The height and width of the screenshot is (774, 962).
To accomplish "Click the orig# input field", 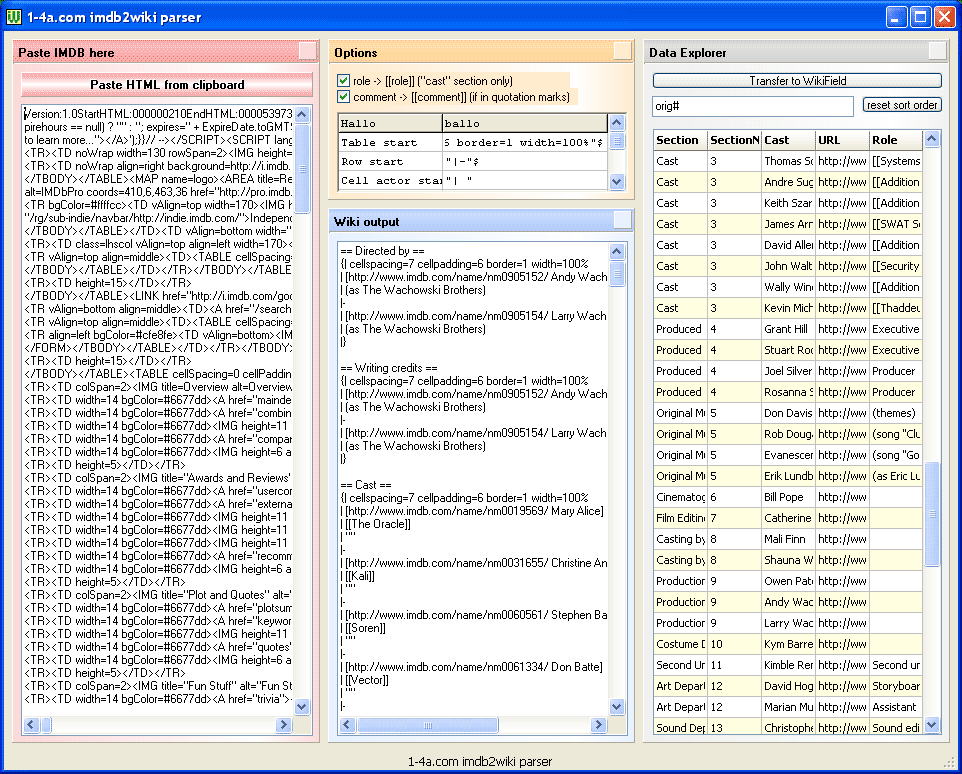I will point(753,106).
